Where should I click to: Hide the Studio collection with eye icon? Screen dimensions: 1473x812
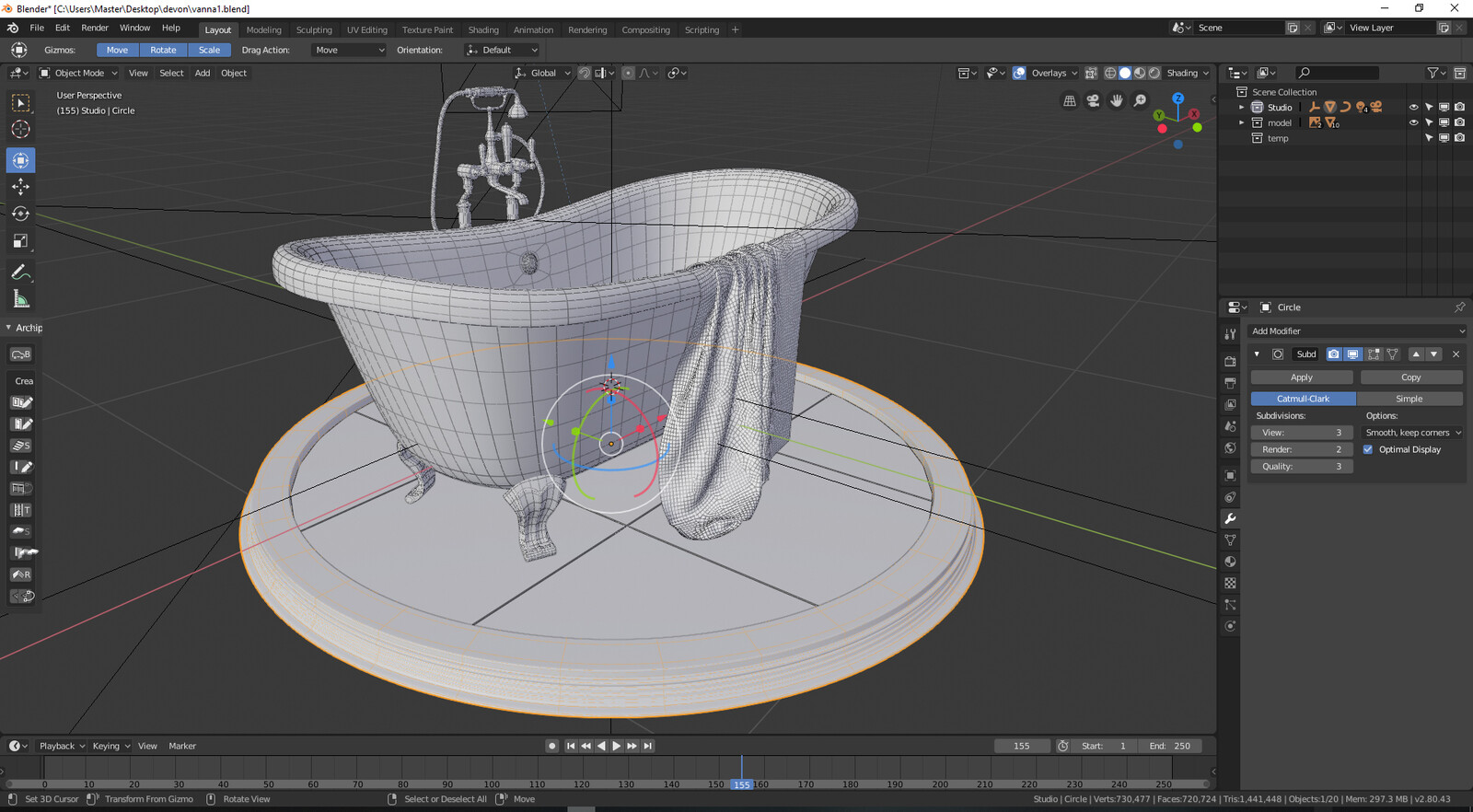click(x=1414, y=108)
